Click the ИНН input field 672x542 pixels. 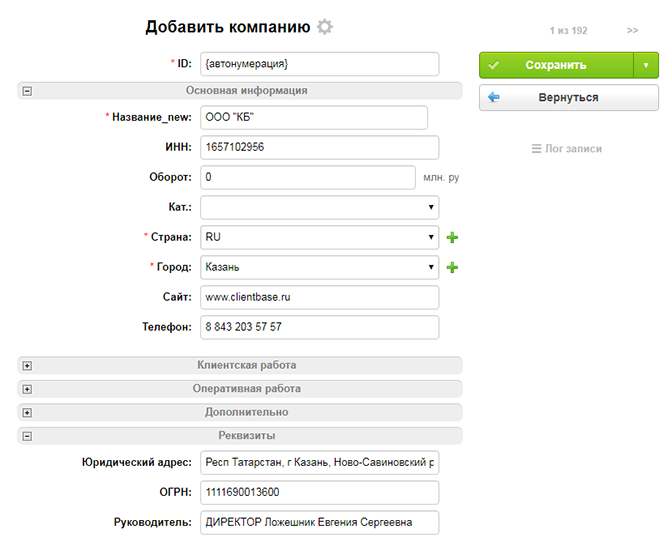(x=320, y=147)
